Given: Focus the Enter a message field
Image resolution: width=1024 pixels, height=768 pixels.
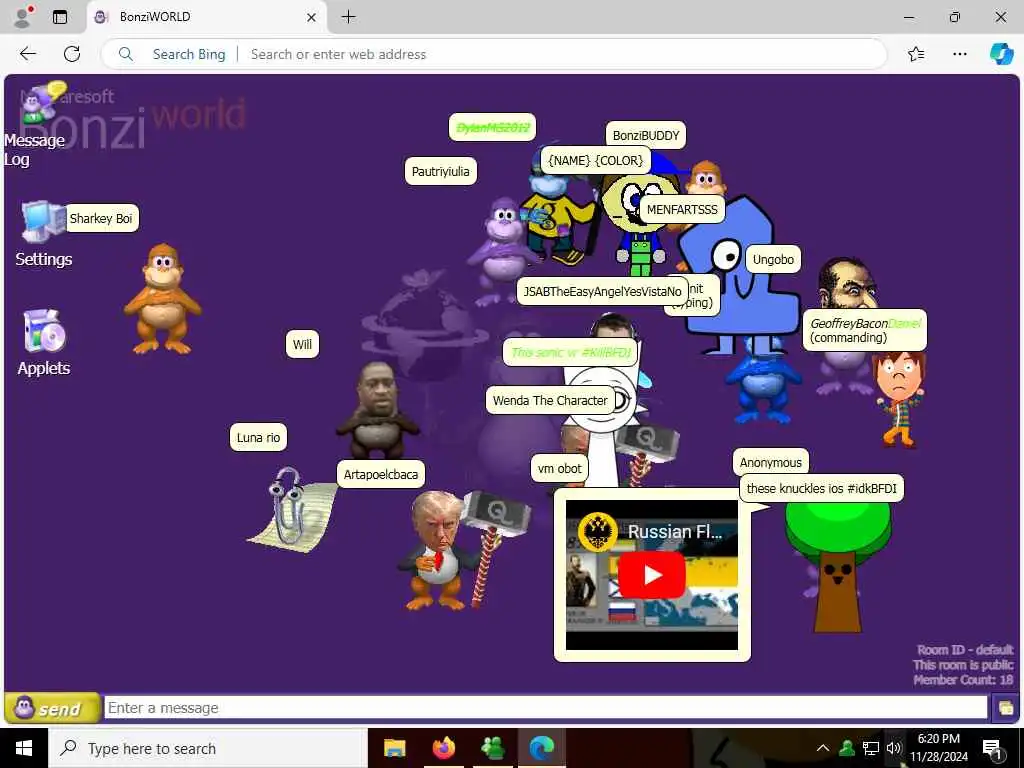Looking at the screenshot, I should 545,707.
